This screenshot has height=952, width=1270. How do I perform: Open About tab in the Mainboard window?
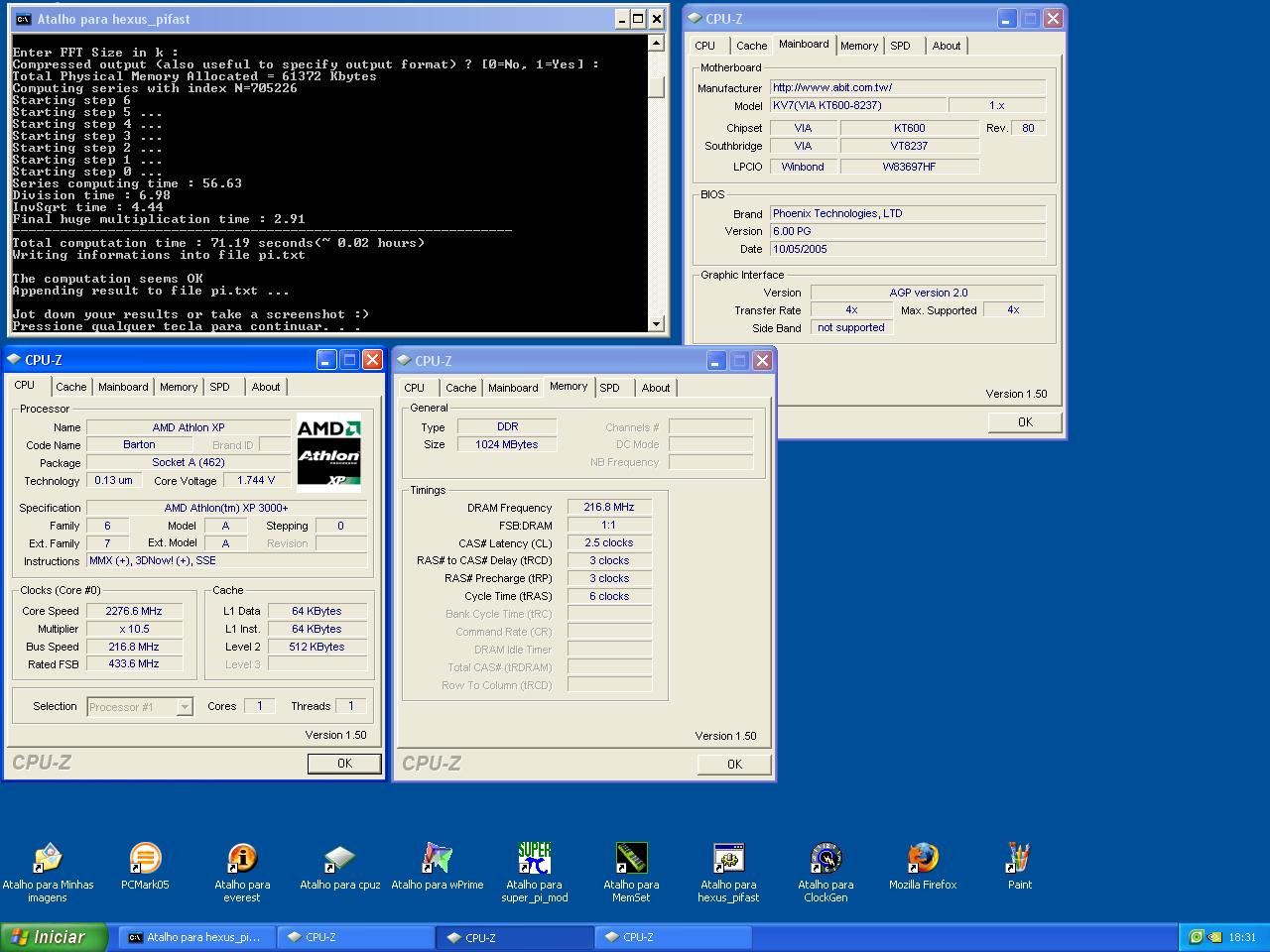coord(947,46)
